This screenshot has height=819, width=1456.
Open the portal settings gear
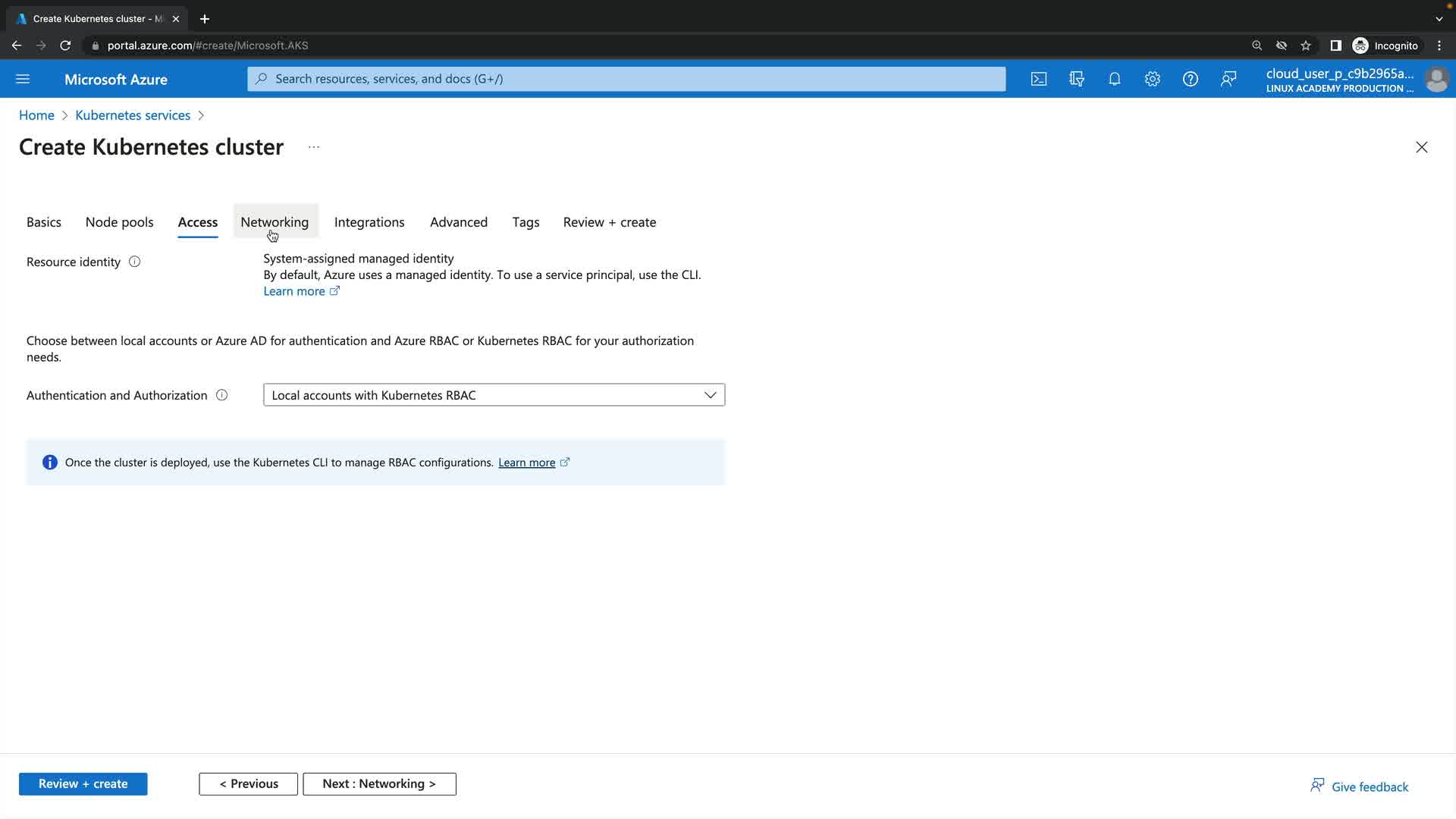[1153, 79]
